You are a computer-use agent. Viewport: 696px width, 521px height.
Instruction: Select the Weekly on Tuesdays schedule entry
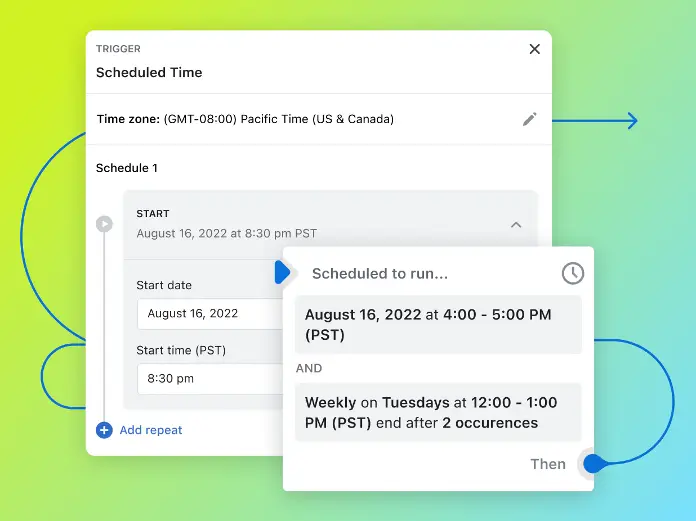[x=438, y=412]
